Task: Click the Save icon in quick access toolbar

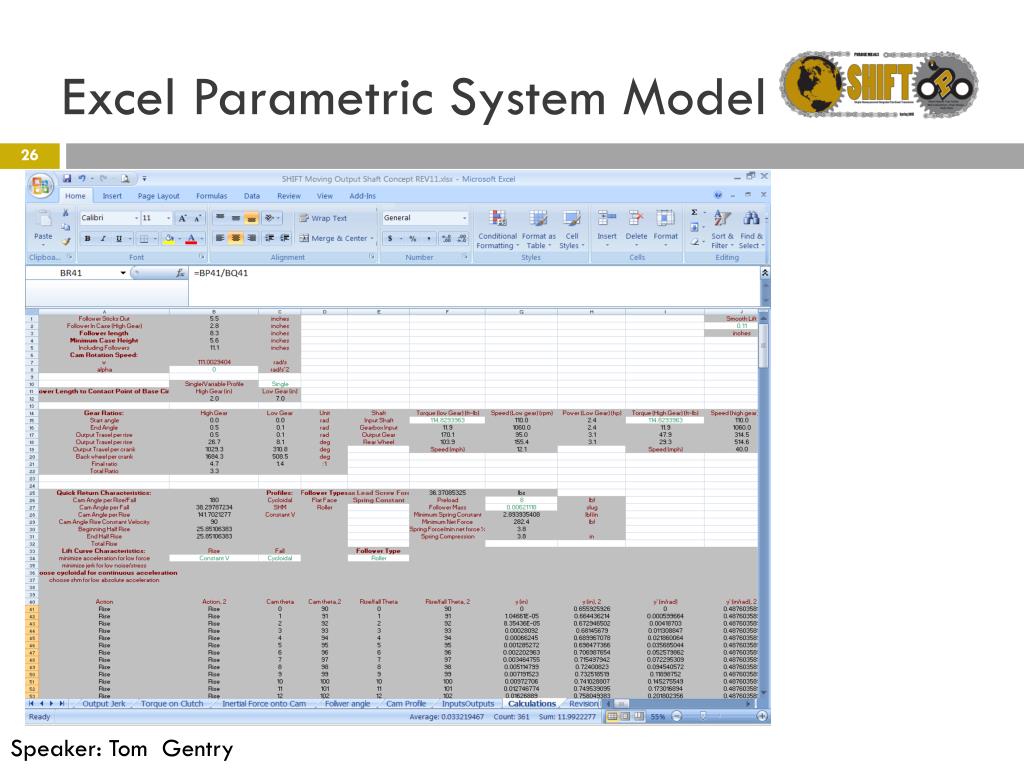Action: click(67, 179)
